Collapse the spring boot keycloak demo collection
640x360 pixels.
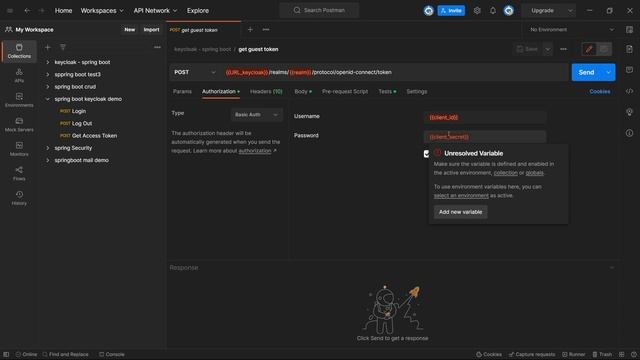[x=48, y=99]
